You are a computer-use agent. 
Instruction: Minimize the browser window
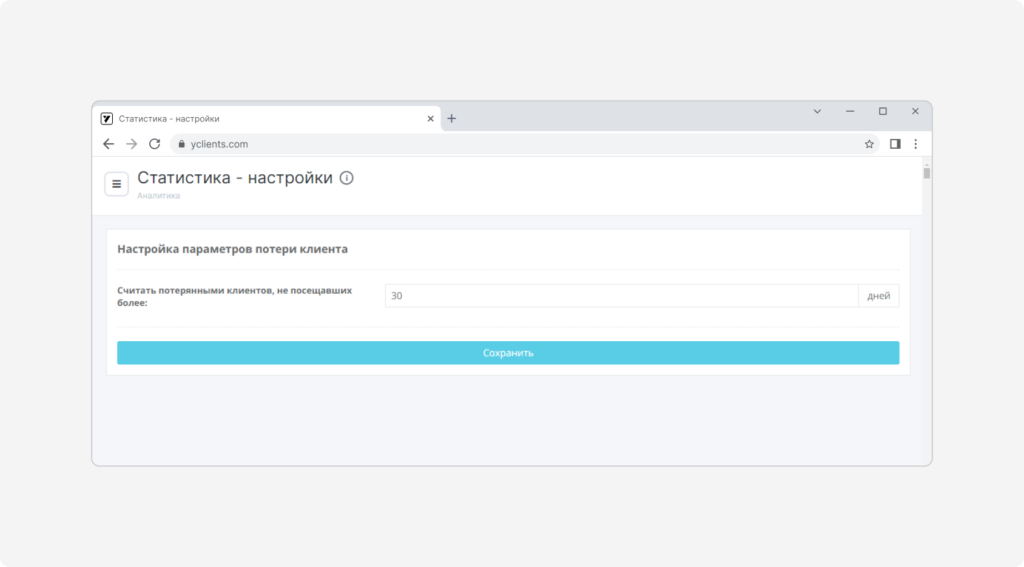[850, 112]
